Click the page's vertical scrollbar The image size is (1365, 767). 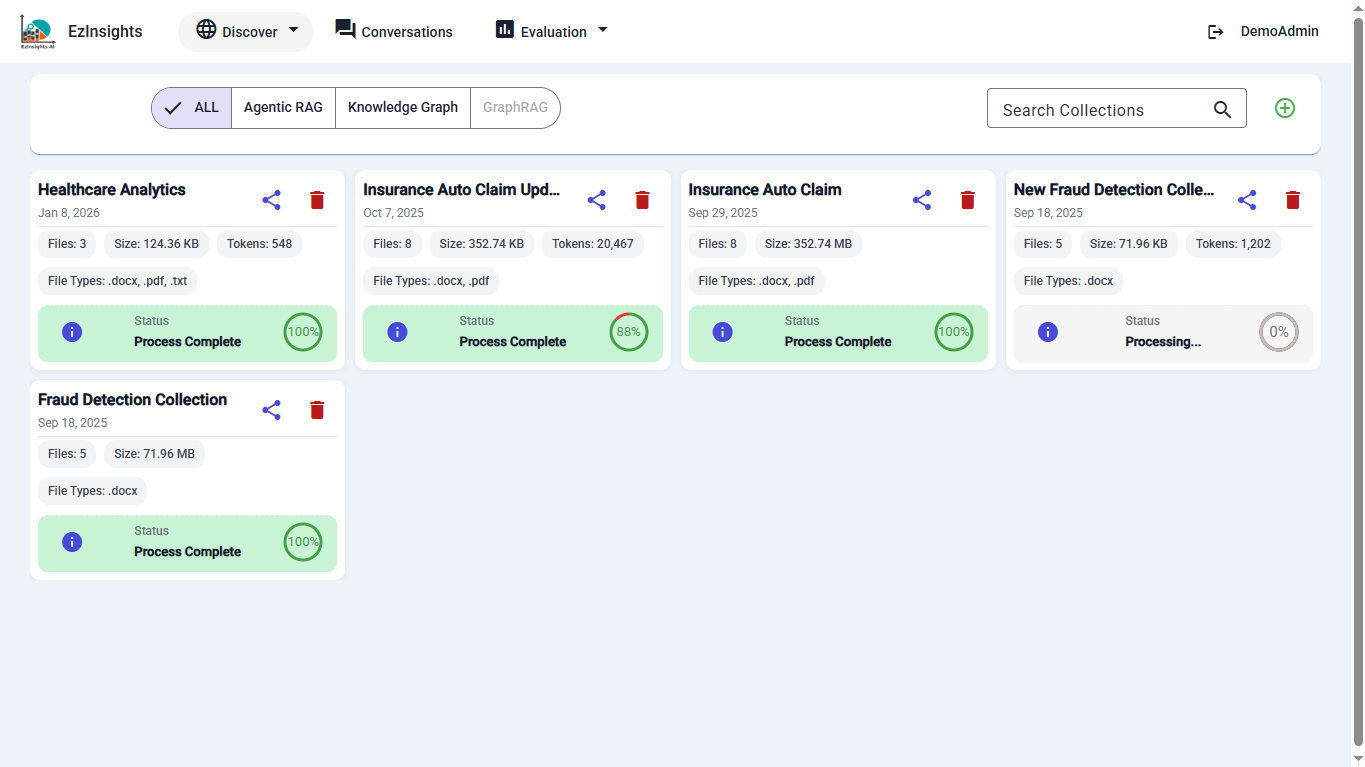tap(1358, 383)
